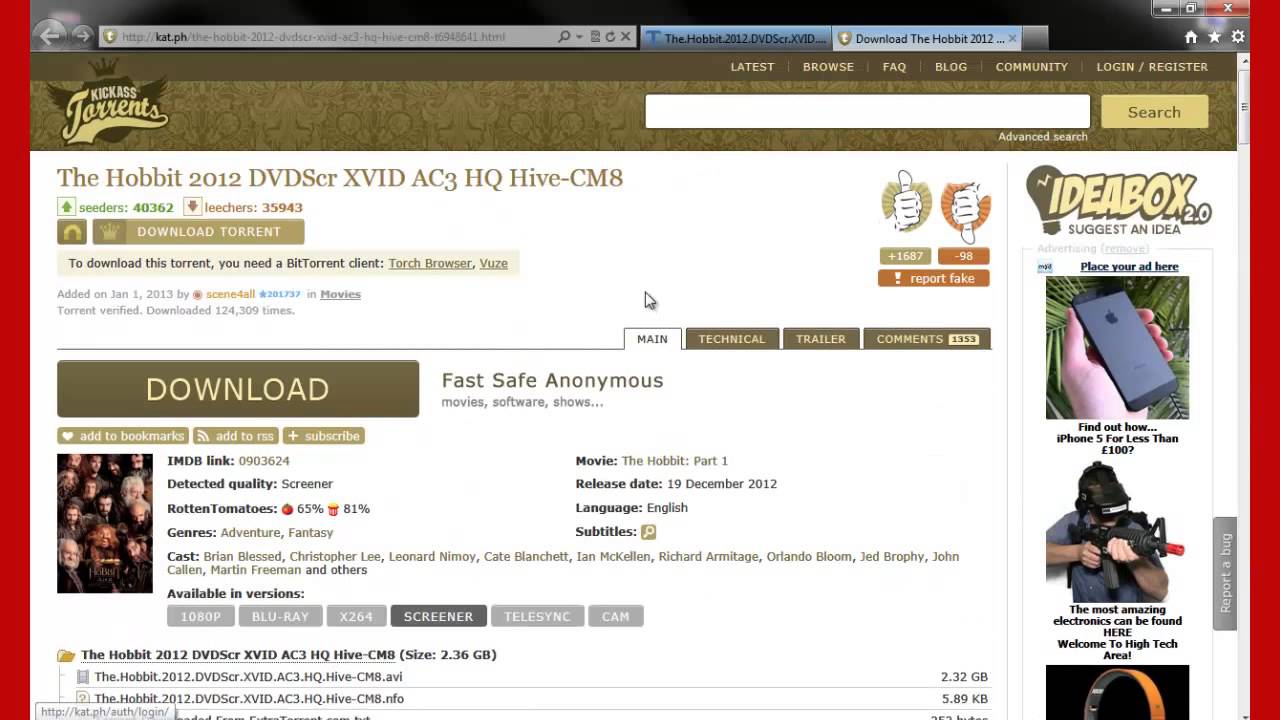Open the Torch Browser link

pyautogui.click(x=430, y=264)
